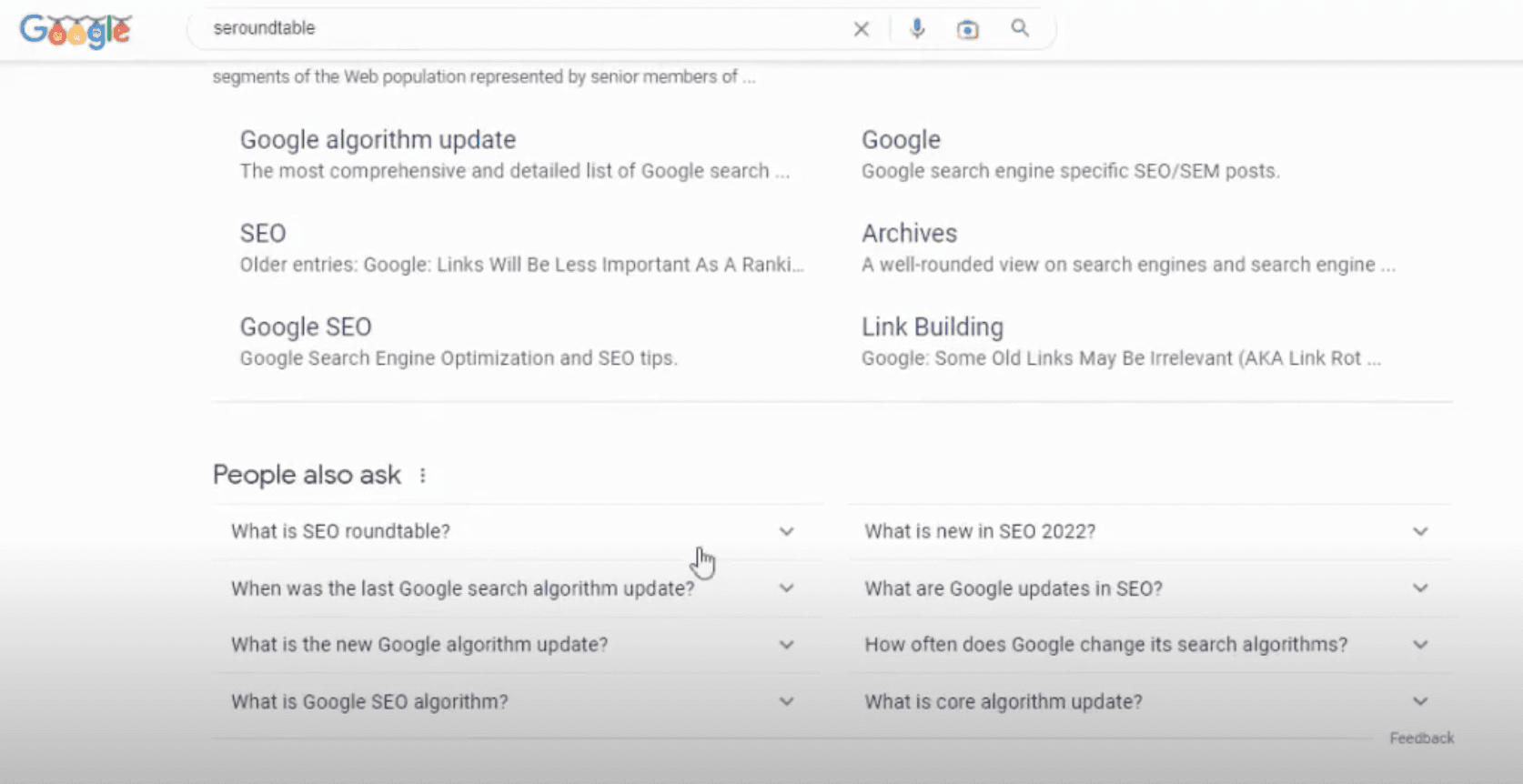
Task: Click snippet starting 'A well-rounded view on search engines'
Action: [1128, 265]
